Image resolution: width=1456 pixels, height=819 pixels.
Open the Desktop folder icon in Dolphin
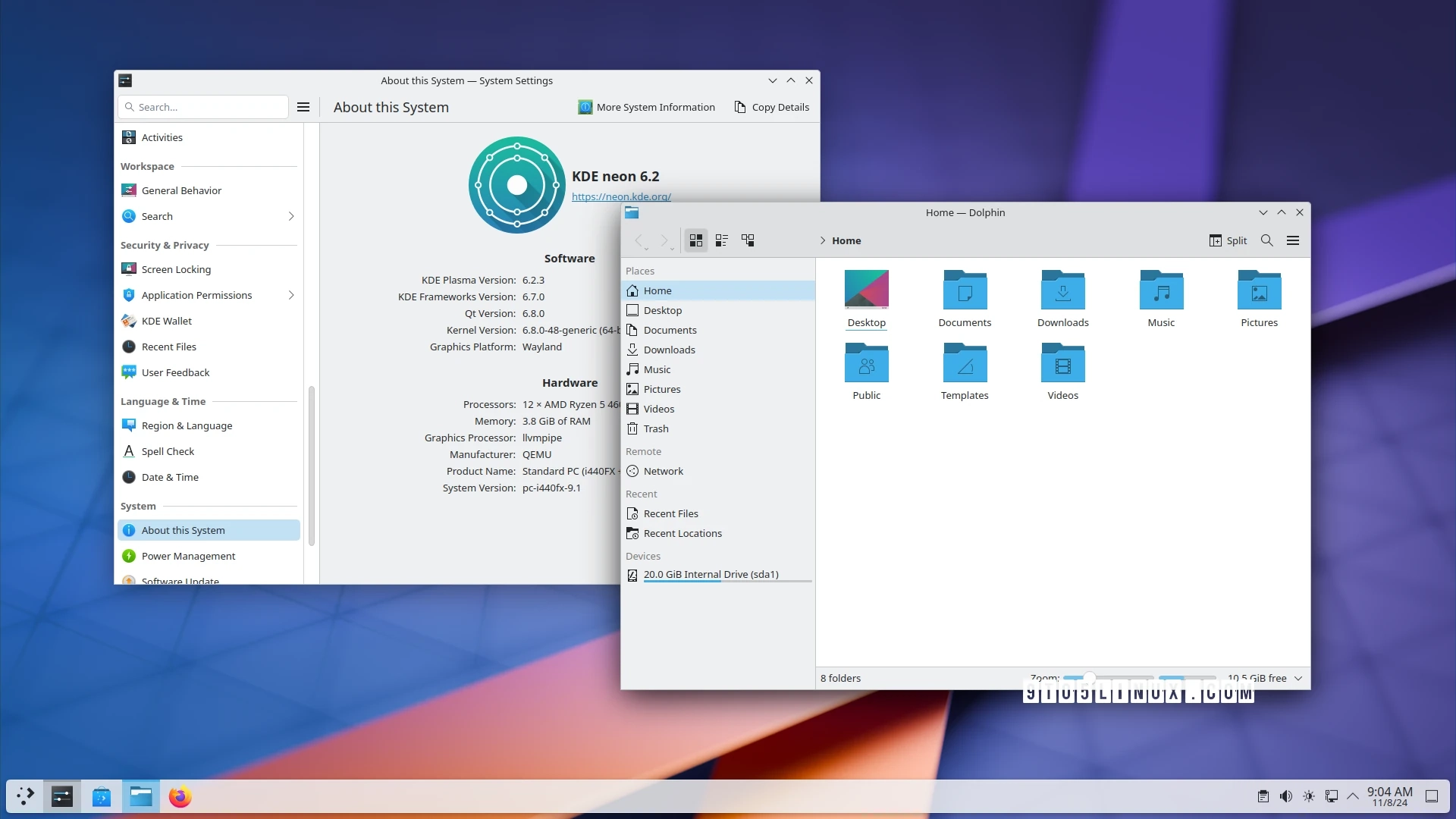coord(867,290)
